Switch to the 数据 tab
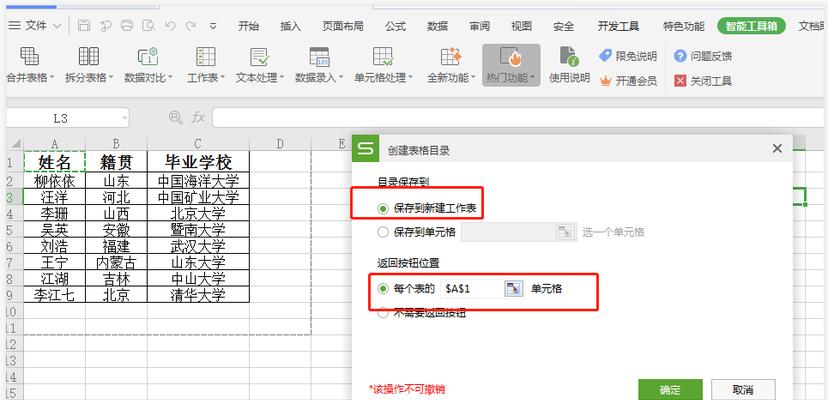Screen dimensions: 828x400 (x=438, y=26)
